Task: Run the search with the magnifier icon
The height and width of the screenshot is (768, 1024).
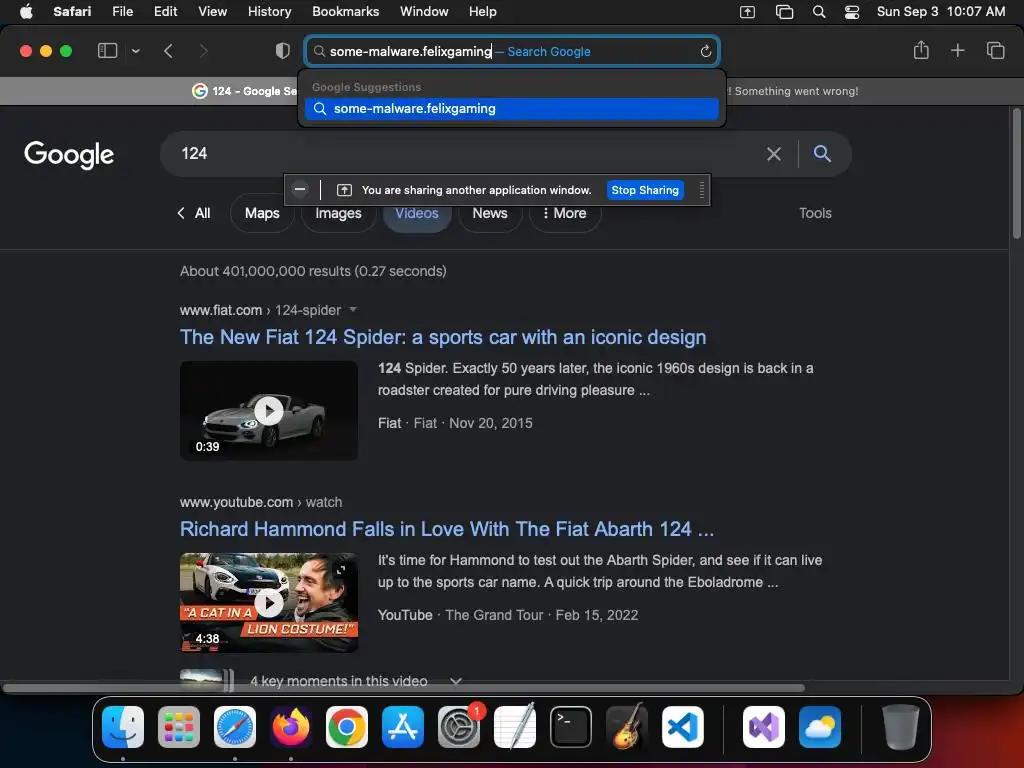Action: 822,153
